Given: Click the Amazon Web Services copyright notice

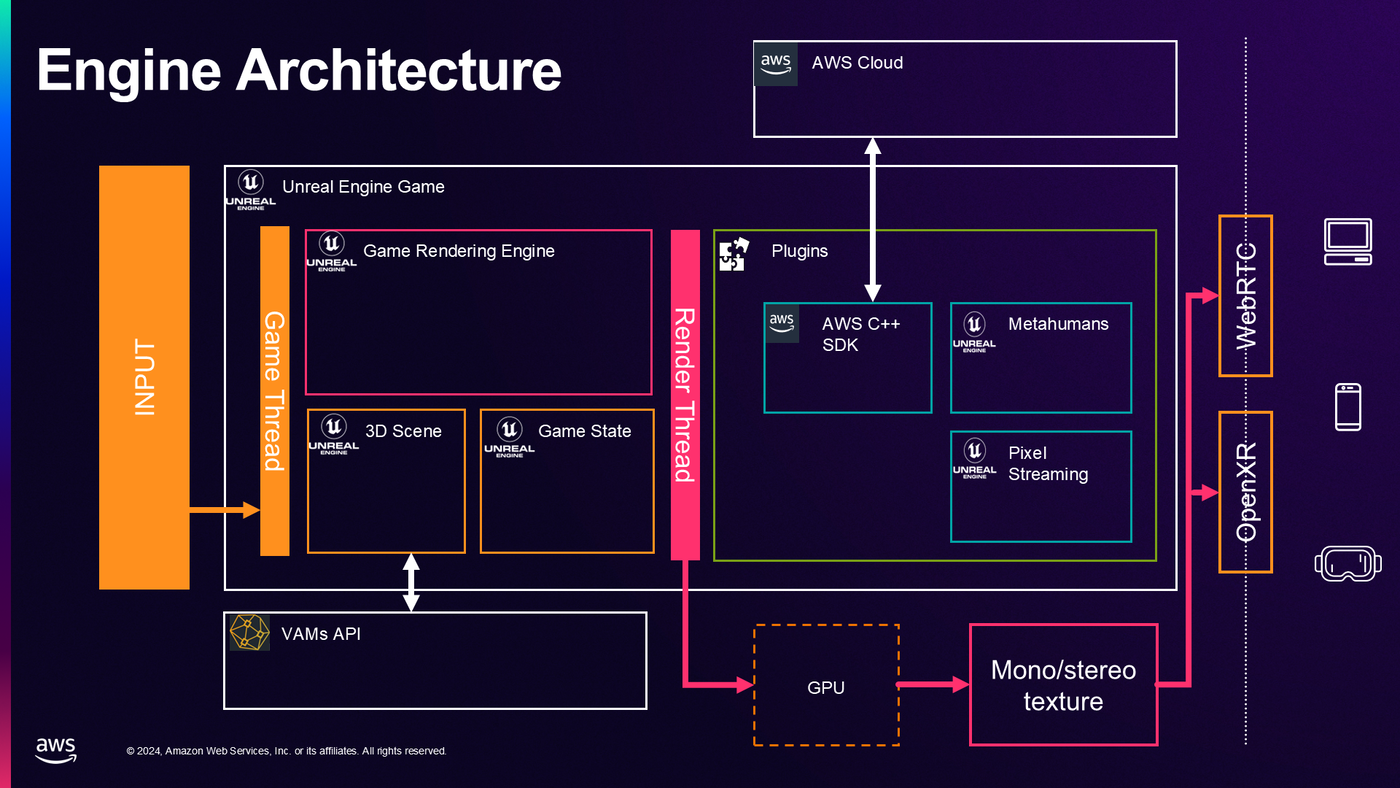Looking at the screenshot, I should (x=286, y=751).
